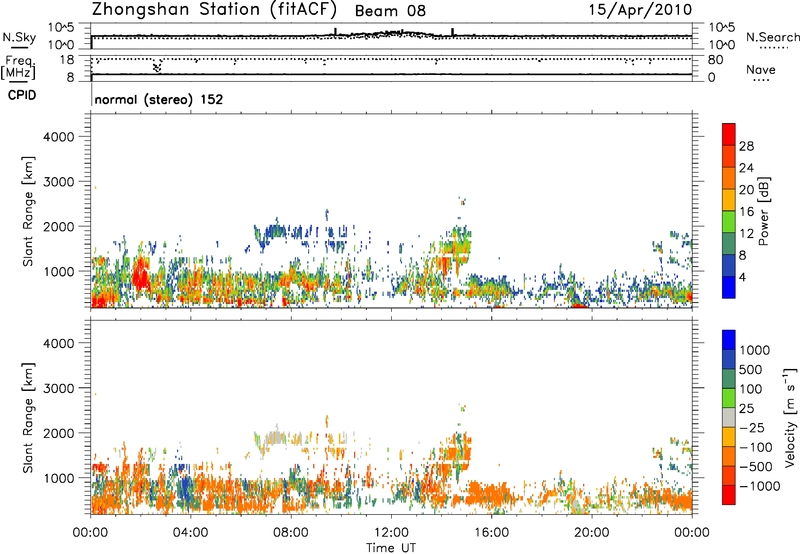
Task: Click the '4000' tick on the power panel axis
Action: click(x=59, y=137)
